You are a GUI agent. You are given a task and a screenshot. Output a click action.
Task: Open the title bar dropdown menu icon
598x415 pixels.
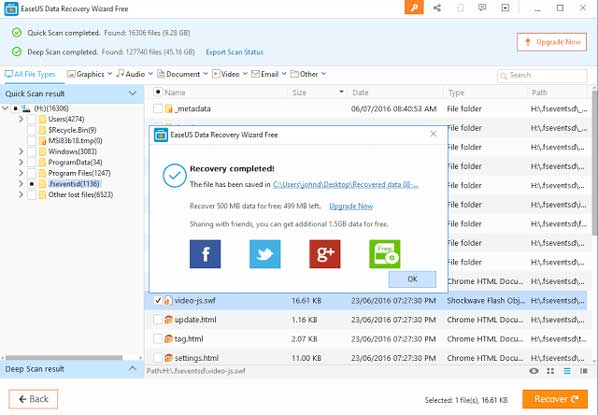(505, 8)
